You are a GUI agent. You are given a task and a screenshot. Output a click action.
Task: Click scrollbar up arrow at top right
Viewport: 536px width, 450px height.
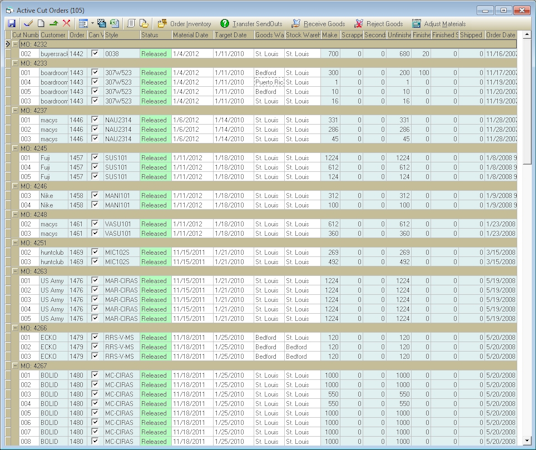click(526, 35)
